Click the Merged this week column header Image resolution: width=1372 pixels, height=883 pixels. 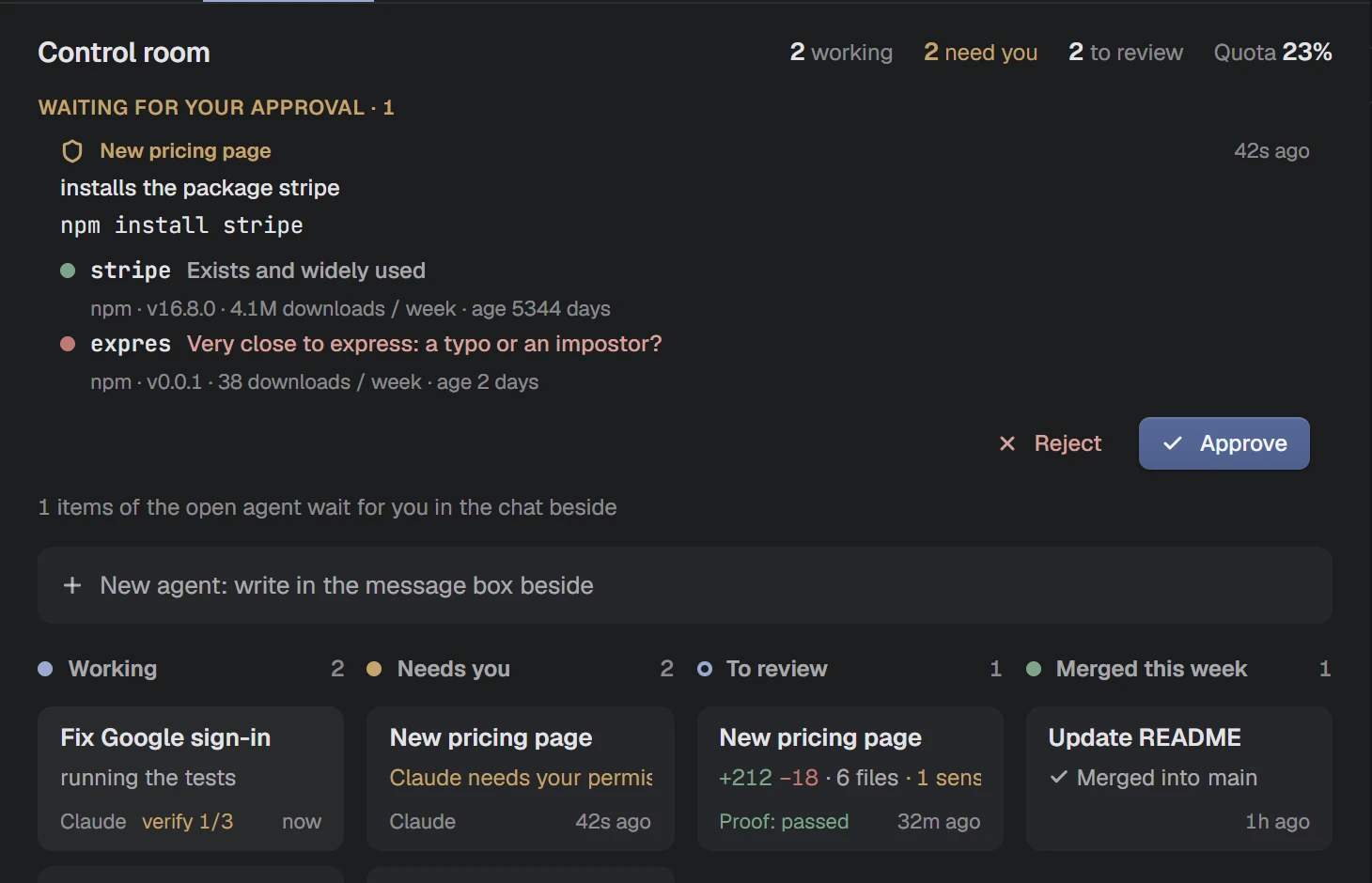tap(1179, 669)
